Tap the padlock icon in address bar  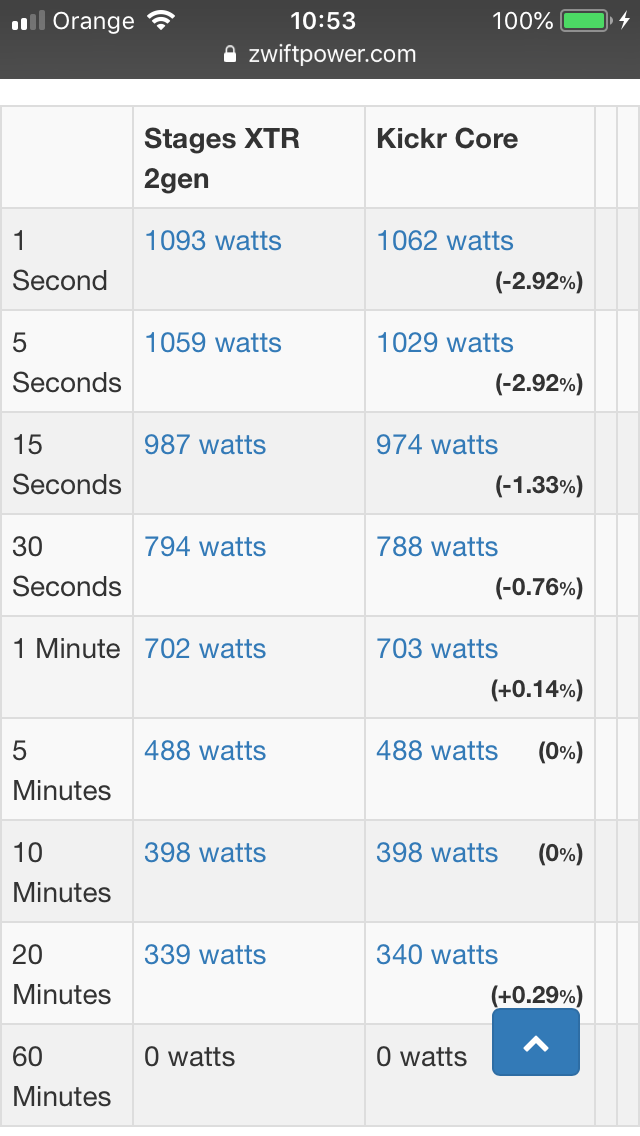(x=230, y=54)
